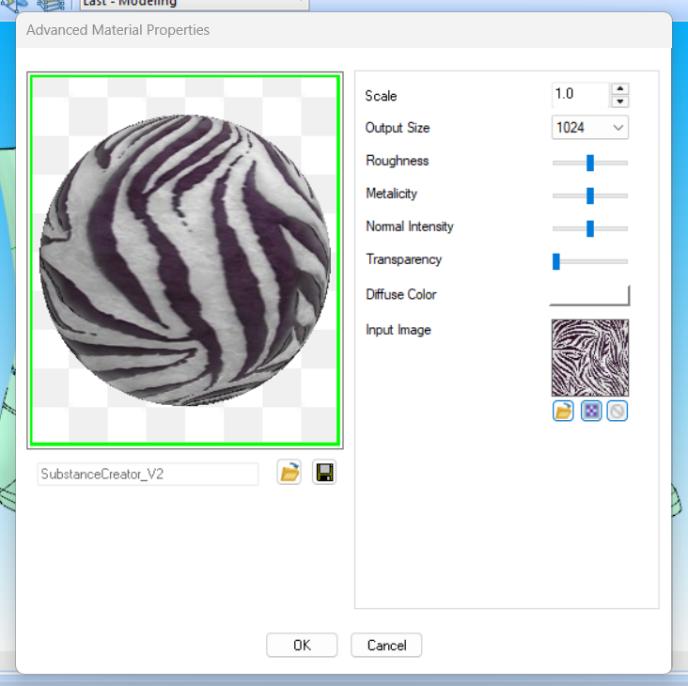Click the Output Size label
This screenshot has width=688, height=686.
(398, 128)
